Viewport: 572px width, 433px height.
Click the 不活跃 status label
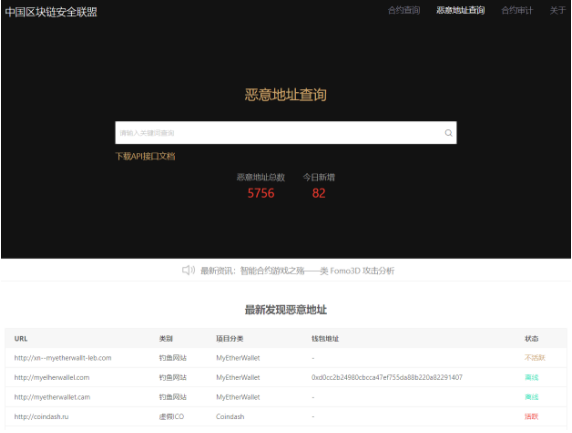[x=534, y=358]
